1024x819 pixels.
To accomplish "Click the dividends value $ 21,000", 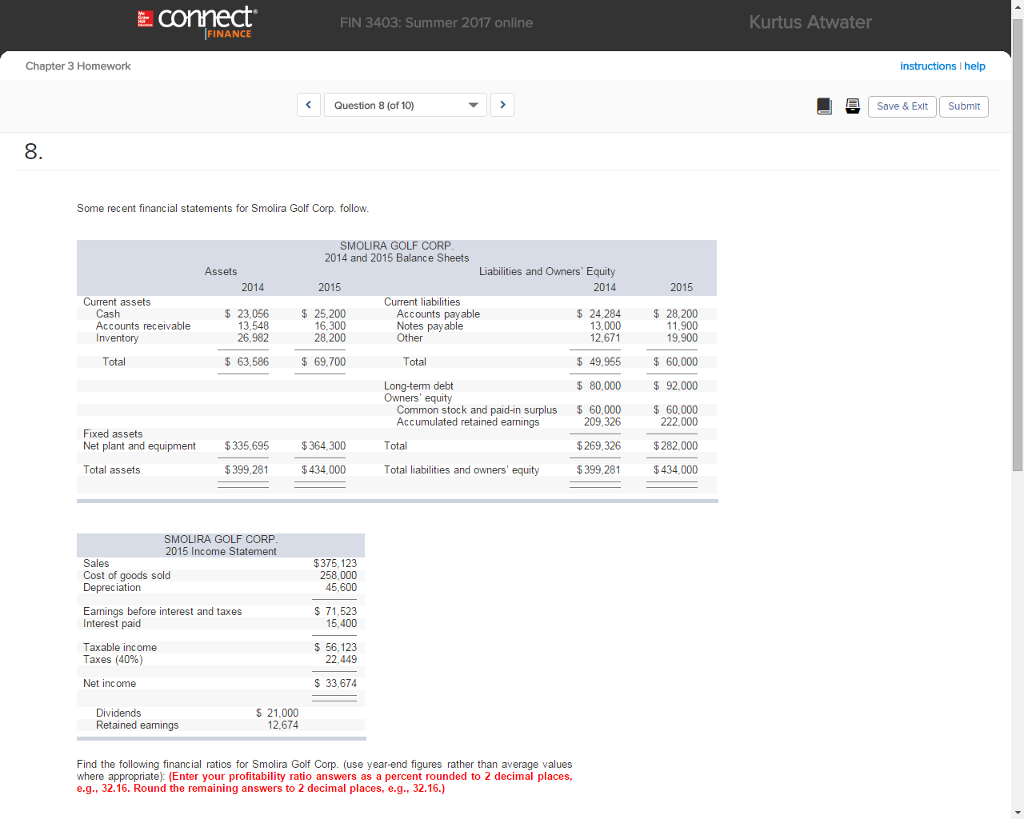I will point(278,713).
